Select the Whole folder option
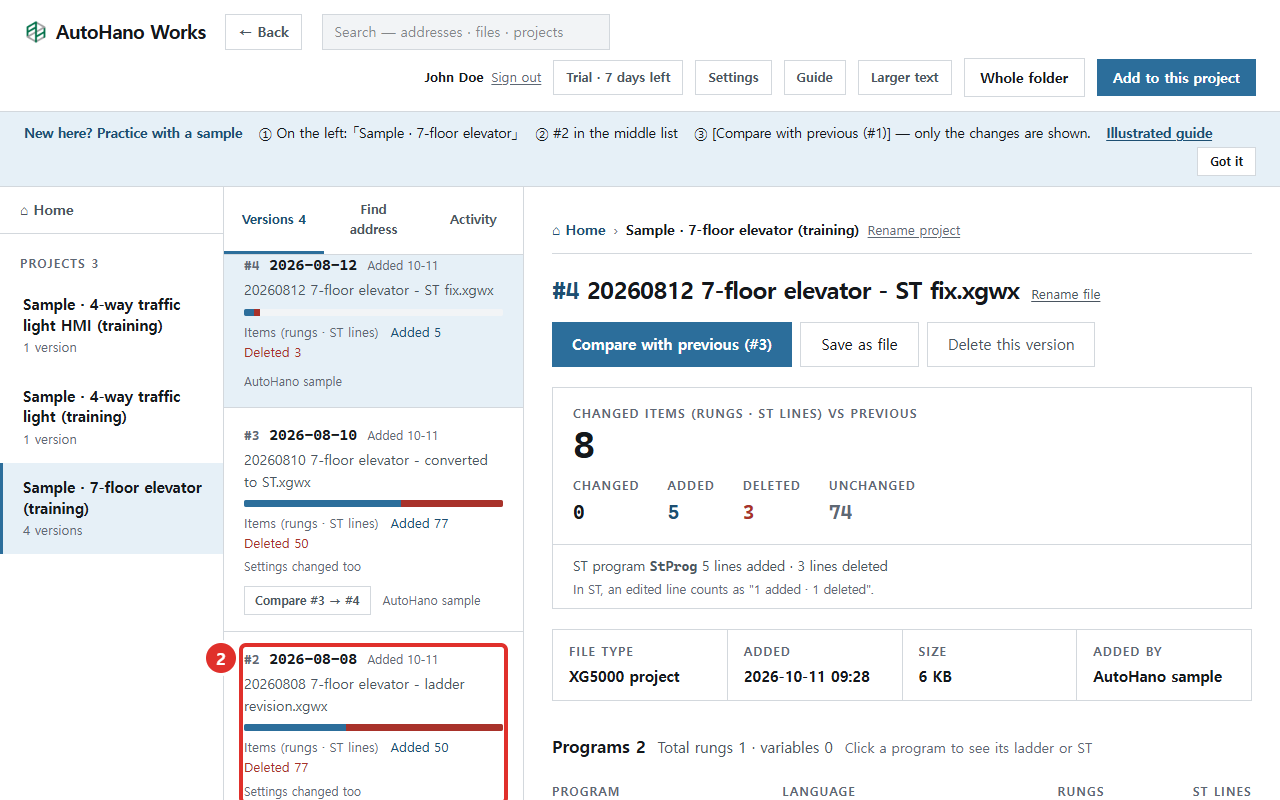Screen dimensions: 1280x800 tap(1024, 78)
